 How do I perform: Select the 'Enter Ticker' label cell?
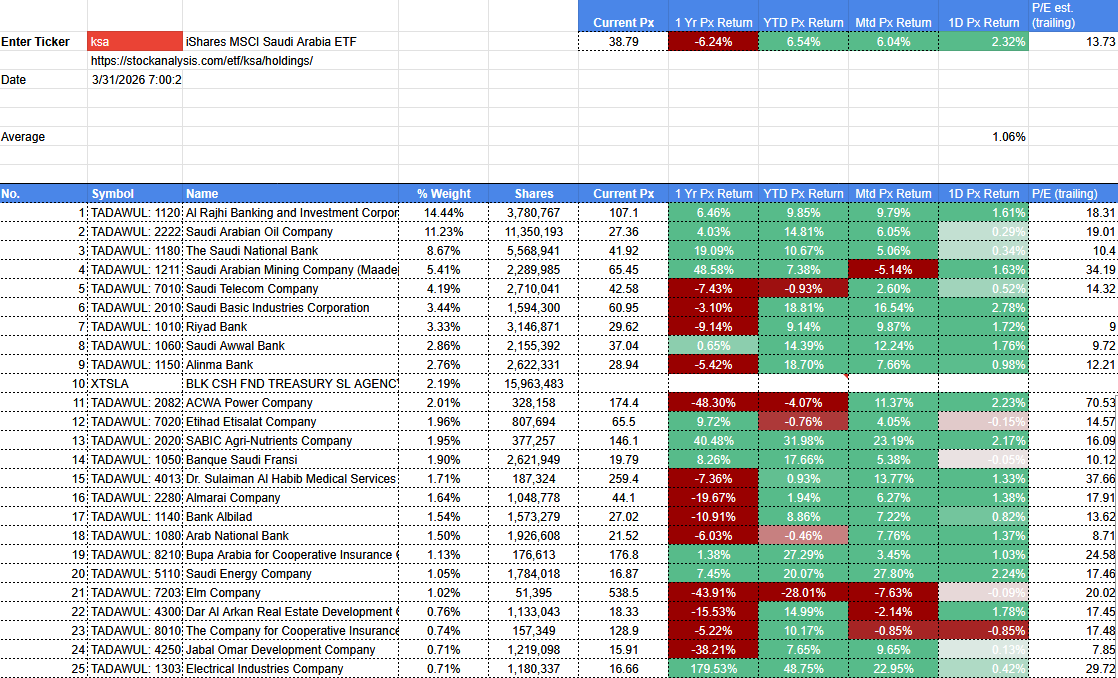tap(43, 41)
